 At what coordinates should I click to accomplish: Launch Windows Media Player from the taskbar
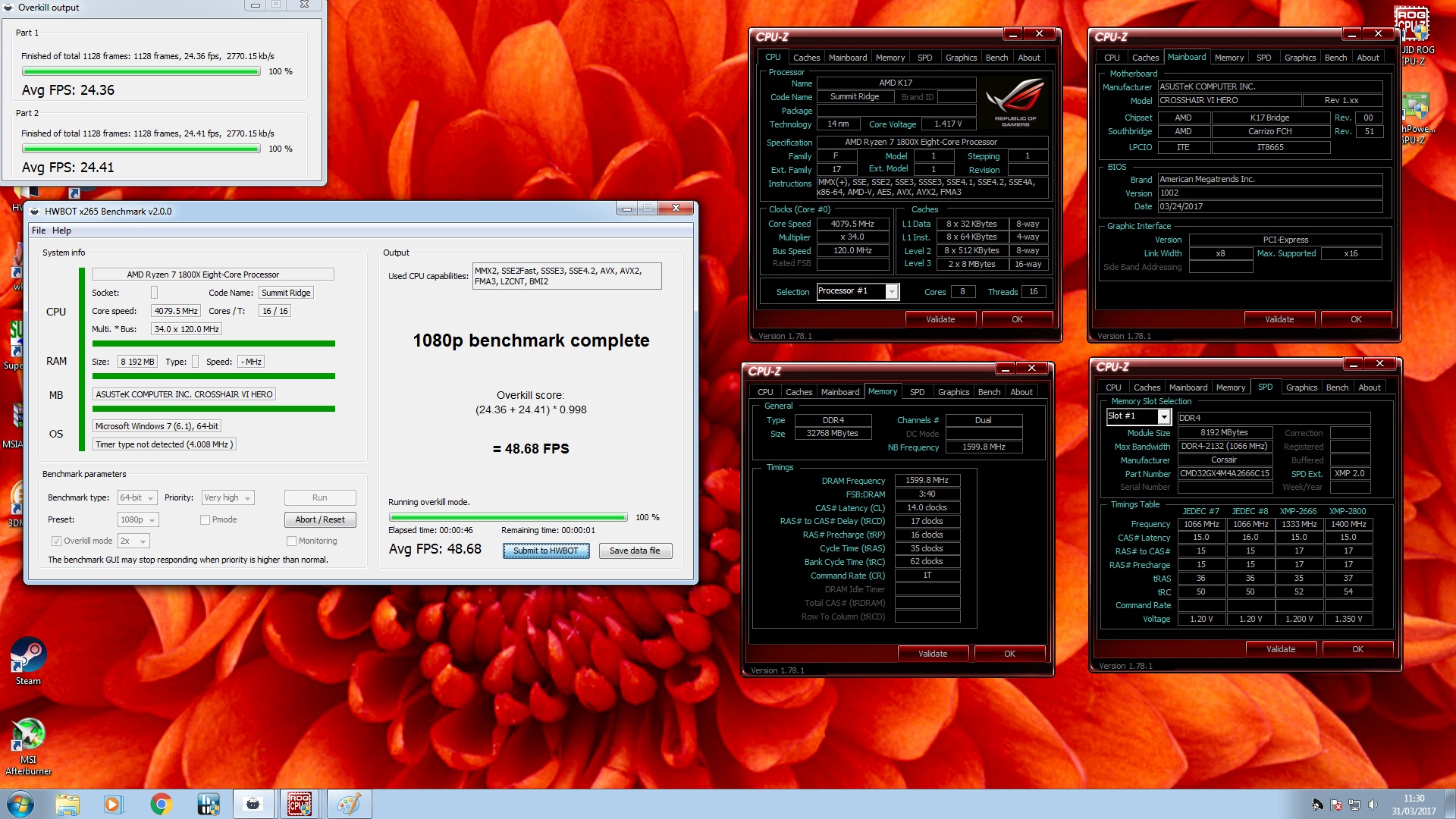point(113,804)
